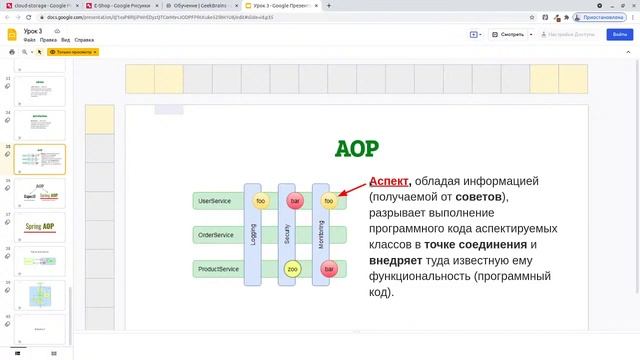The image size is (640, 360).
Task: Open the AspectJ and Spring AOP slide thumbnail
Action: (40, 193)
